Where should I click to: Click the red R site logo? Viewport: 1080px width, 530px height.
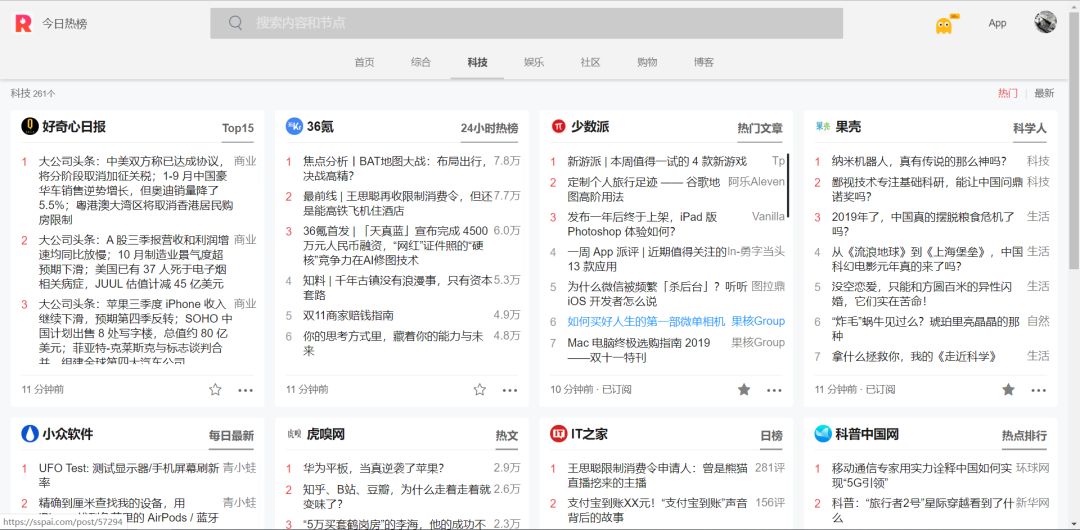23,23
